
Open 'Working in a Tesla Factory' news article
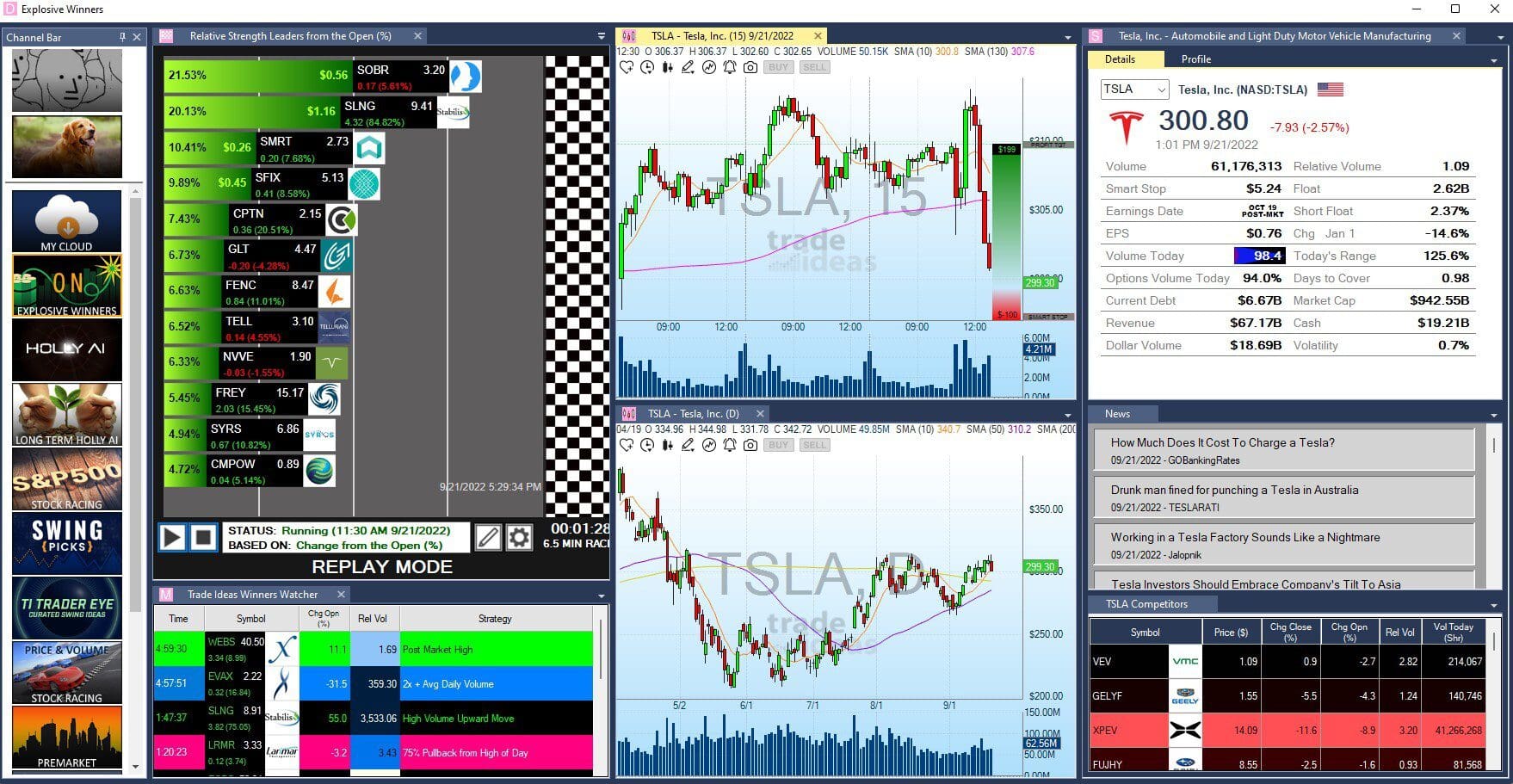pyautogui.click(x=1284, y=545)
